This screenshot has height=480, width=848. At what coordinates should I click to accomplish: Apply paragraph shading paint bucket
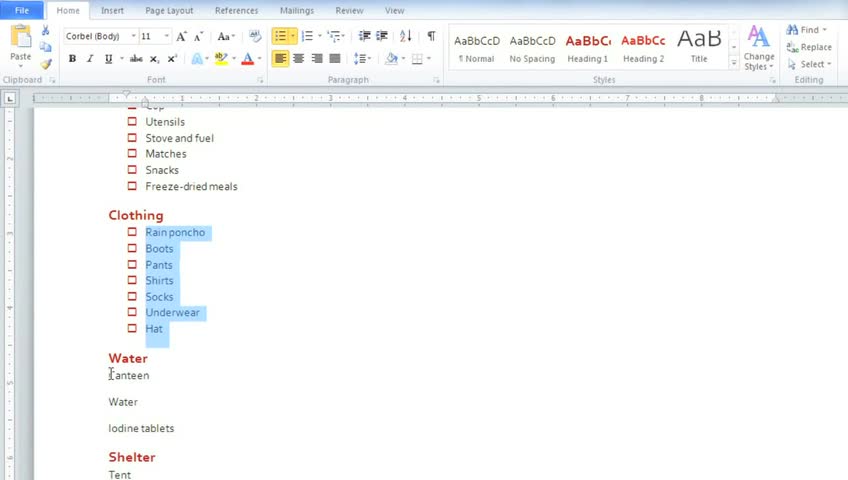pyautogui.click(x=391, y=58)
